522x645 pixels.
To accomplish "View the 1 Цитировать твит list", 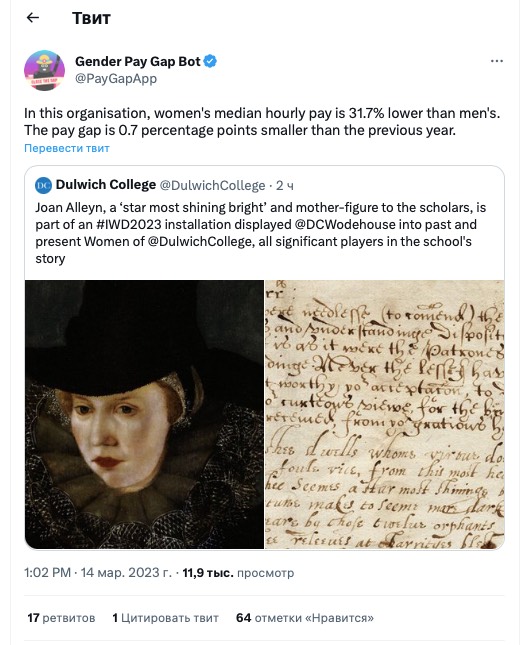I will click(165, 618).
